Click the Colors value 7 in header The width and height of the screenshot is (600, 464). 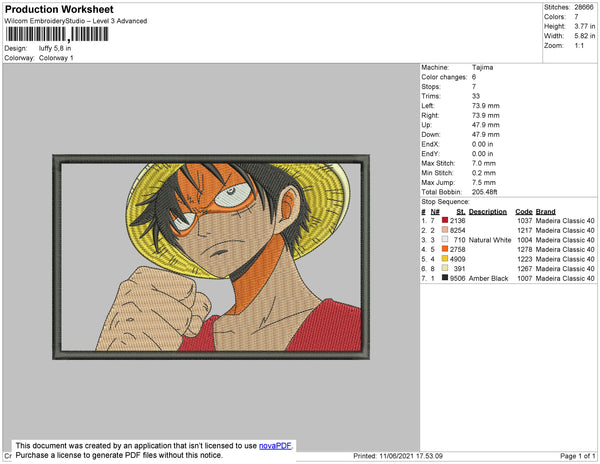(576, 17)
